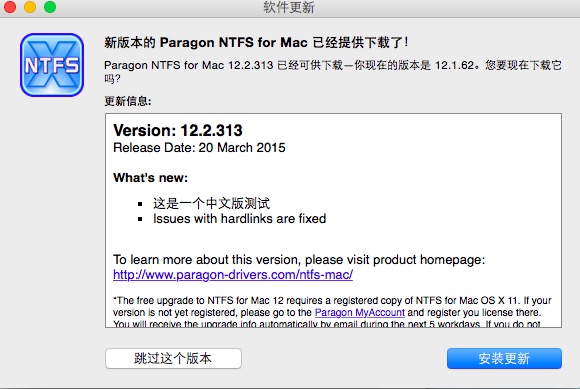
Task: Click the version 12.1.62 description text
Action: click(333, 71)
